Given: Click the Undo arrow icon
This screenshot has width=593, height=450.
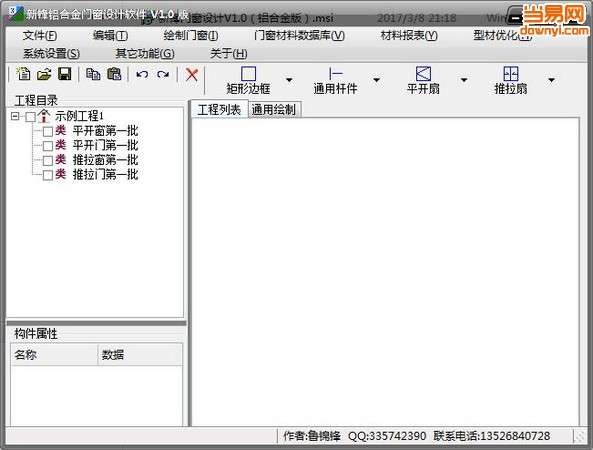Looking at the screenshot, I should (142, 74).
